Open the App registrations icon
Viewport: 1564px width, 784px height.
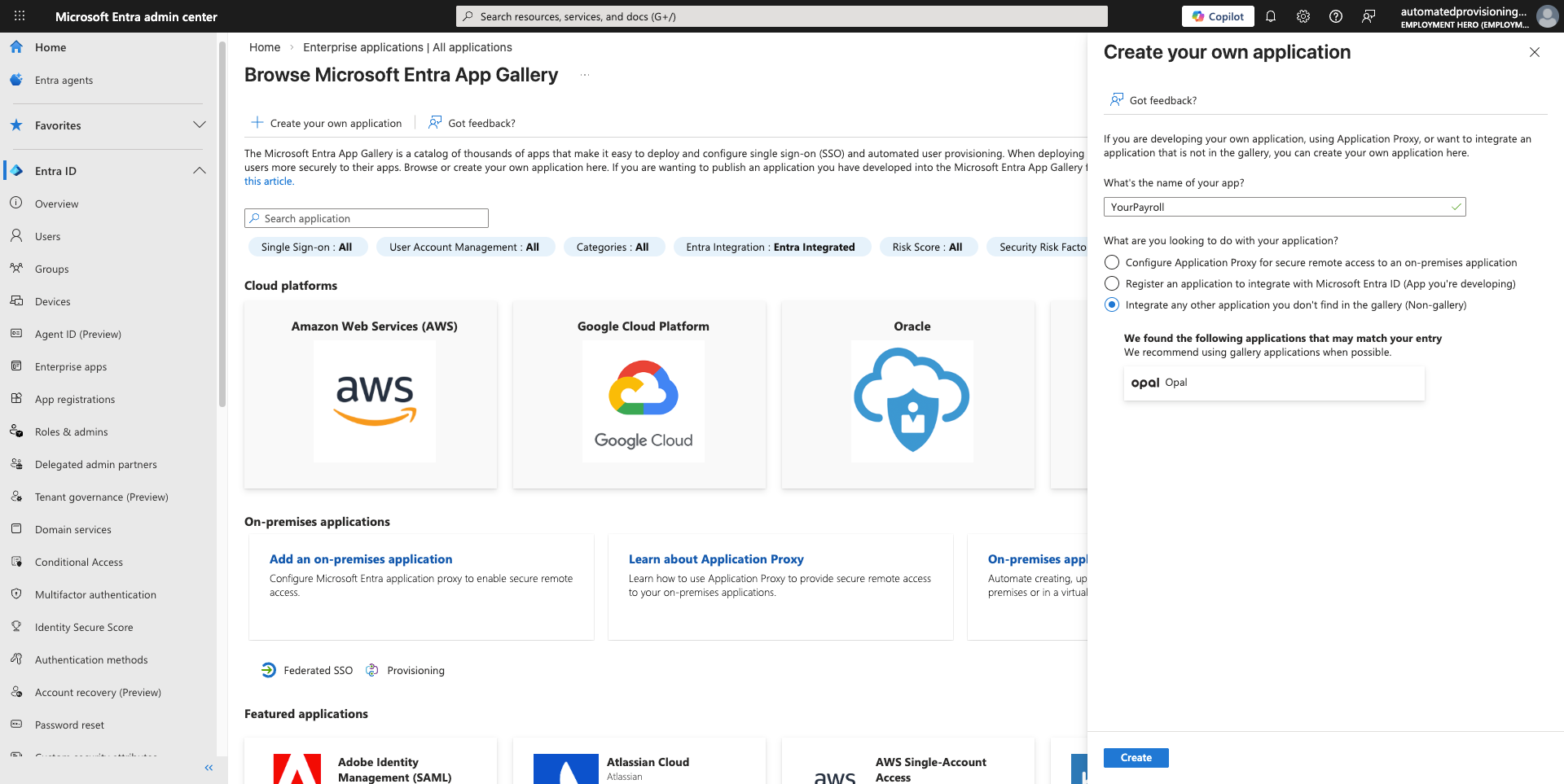click(x=16, y=398)
